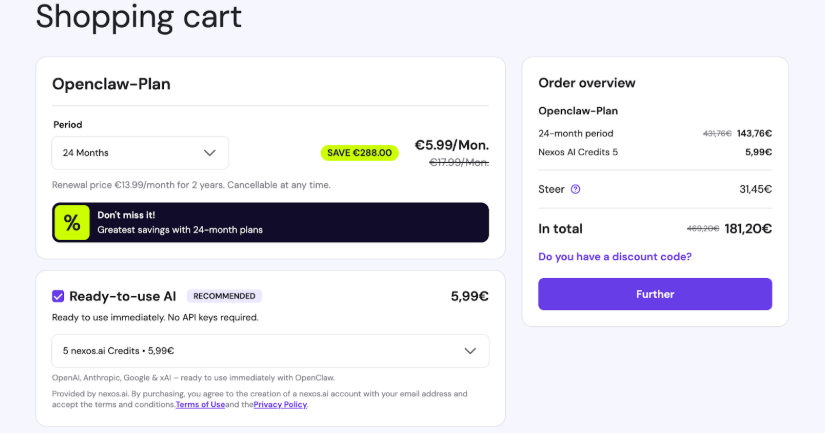Click the Nexos AI Credits 5 line item

tap(578, 152)
